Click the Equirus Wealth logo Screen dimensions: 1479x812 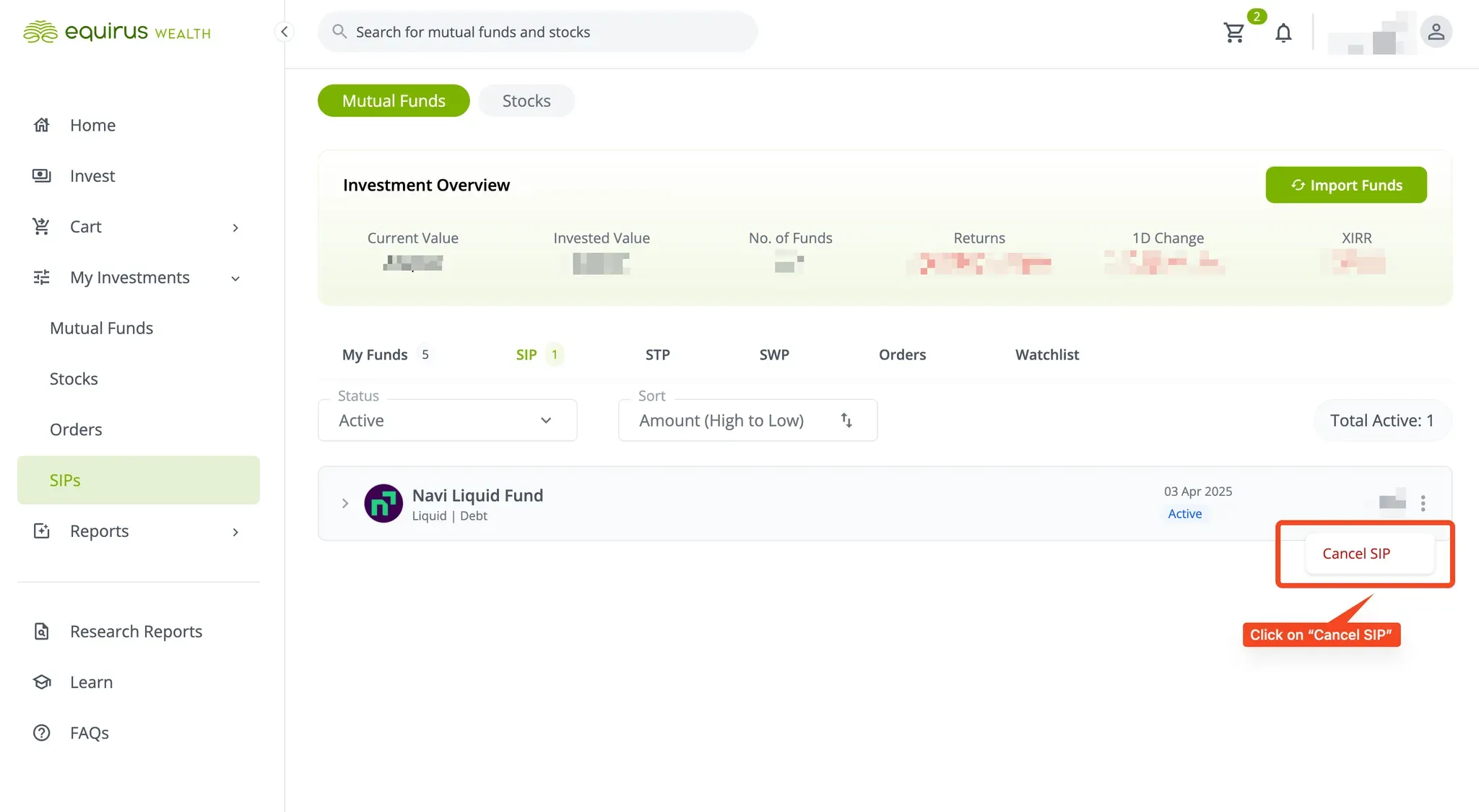(x=116, y=32)
